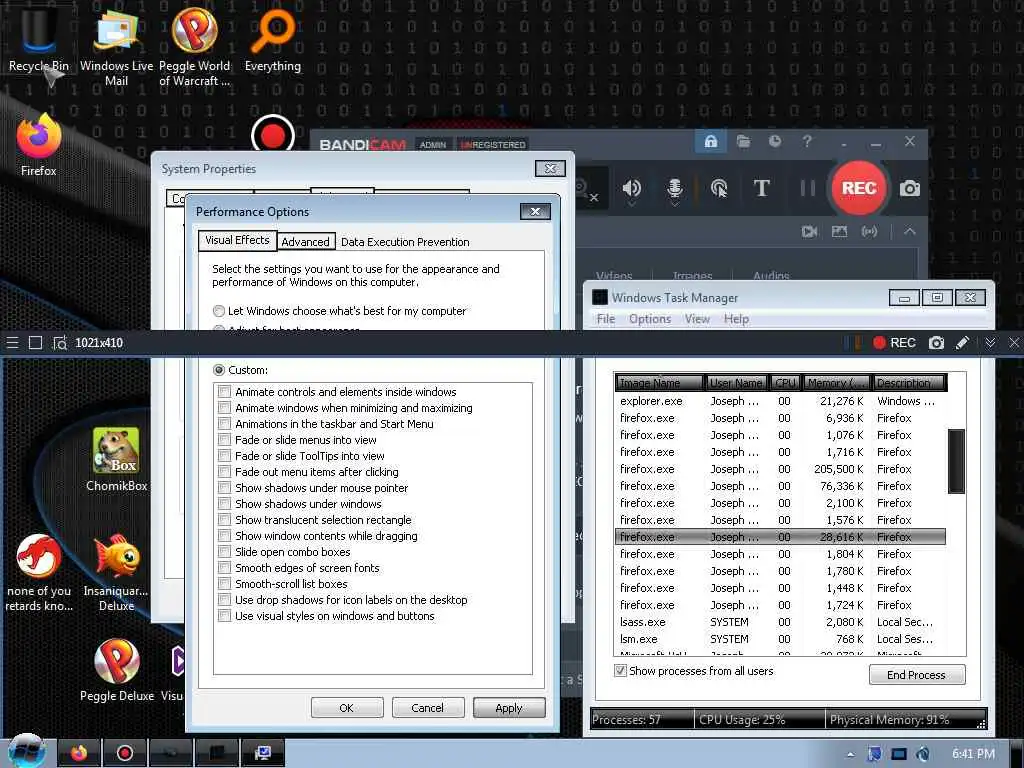Click the Bandicam Home lock icon

(711, 141)
